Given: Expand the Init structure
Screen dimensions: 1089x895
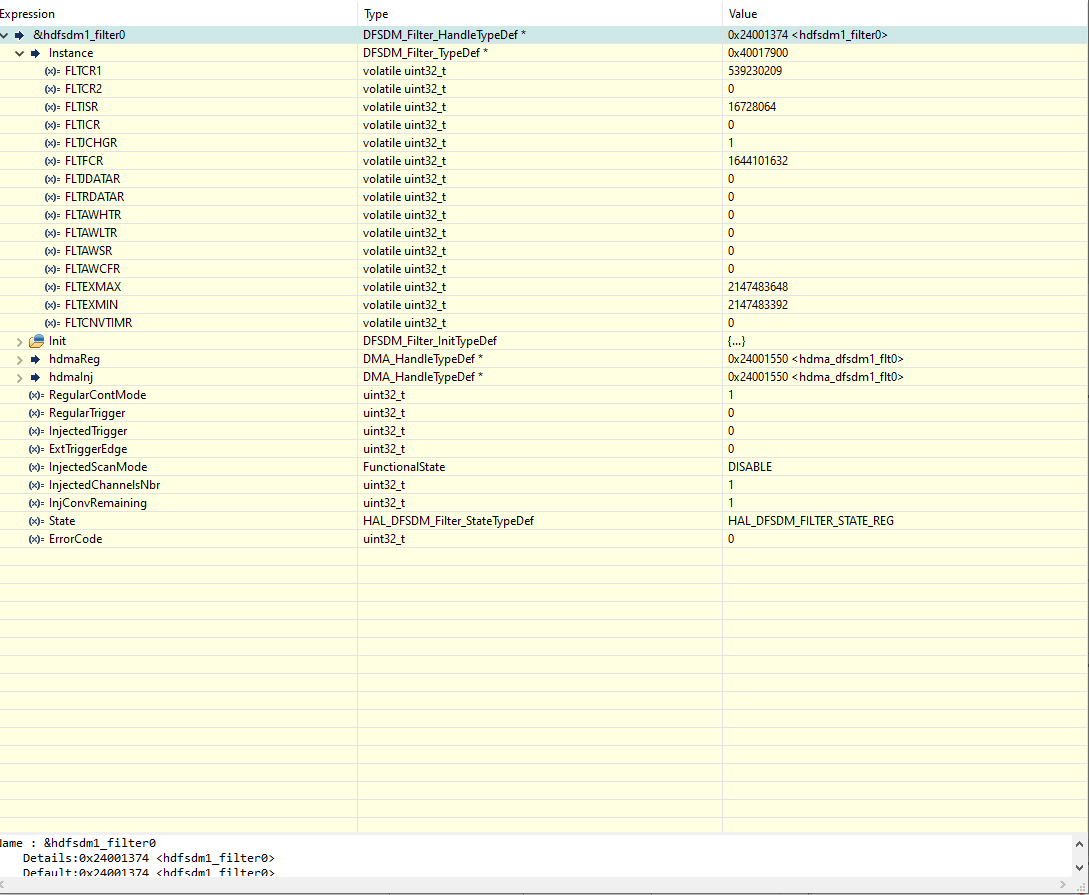Looking at the screenshot, I should click(18, 340).
